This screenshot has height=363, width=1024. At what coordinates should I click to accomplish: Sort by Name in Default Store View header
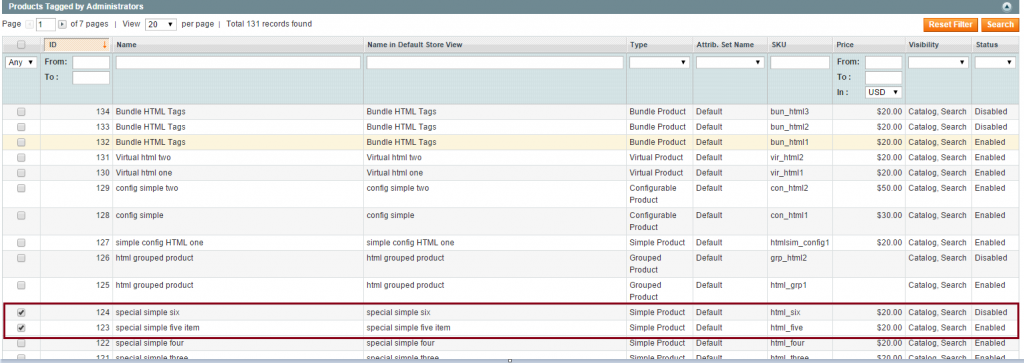[x=415, y=45]
